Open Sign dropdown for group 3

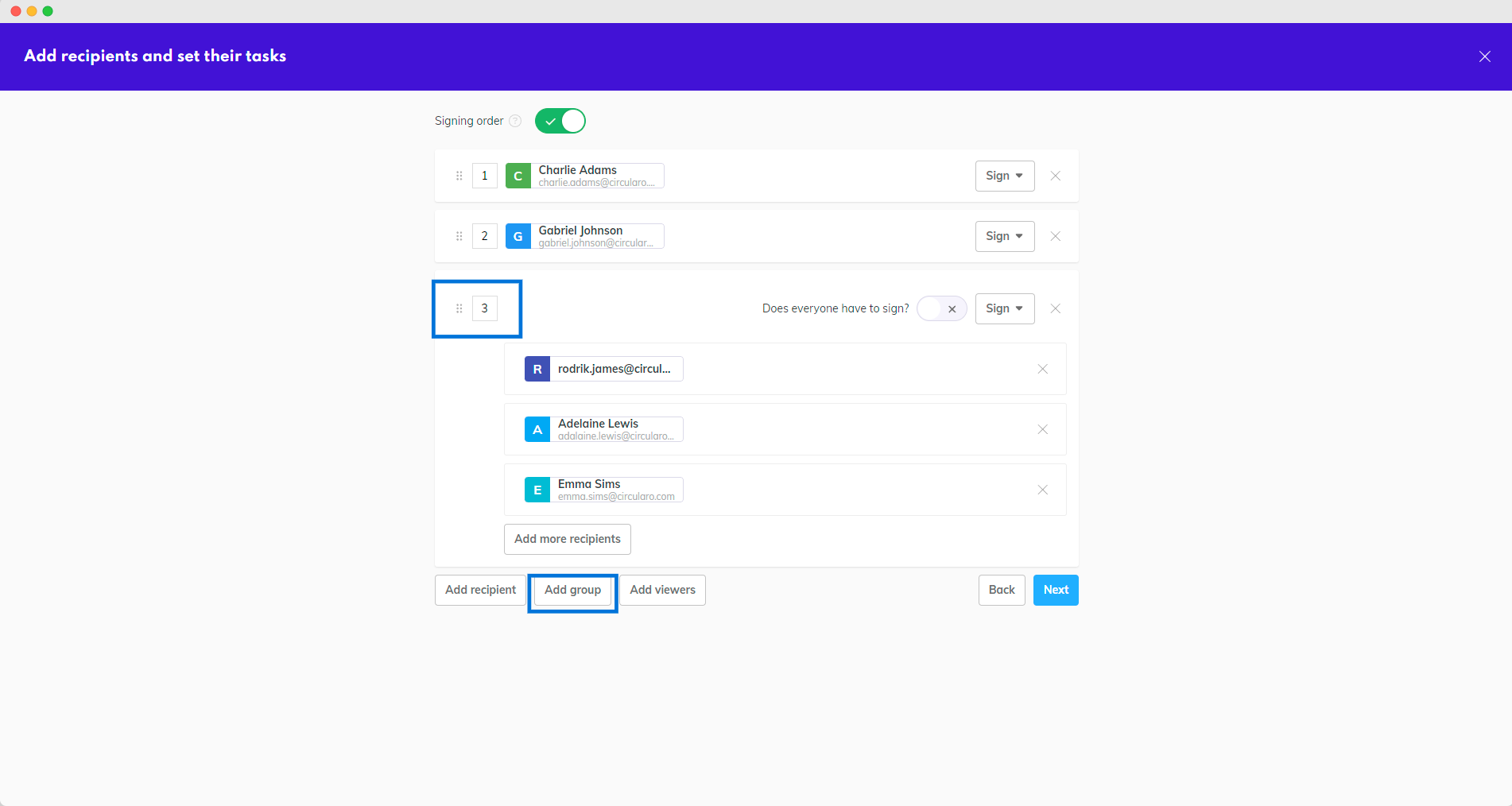click(1004, 308)
